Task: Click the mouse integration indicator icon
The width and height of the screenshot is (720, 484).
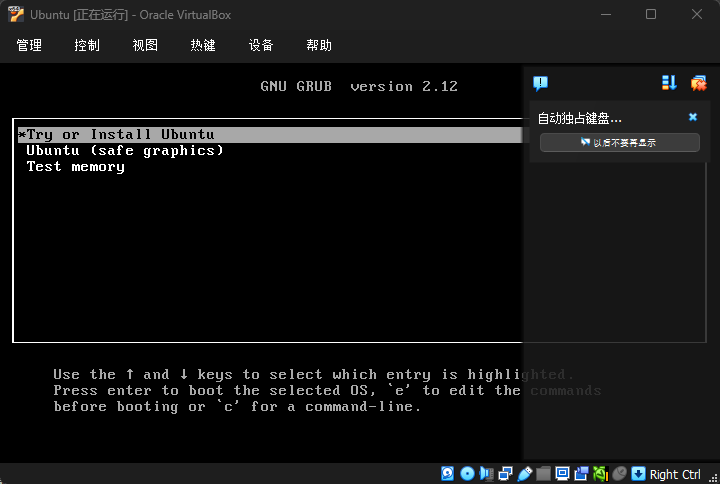Action: 619,474
